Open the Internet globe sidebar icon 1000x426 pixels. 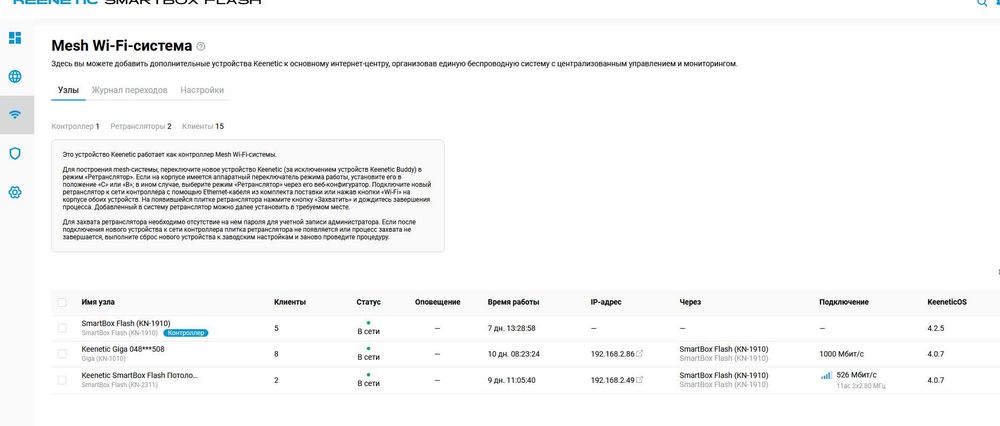(15, 77)
